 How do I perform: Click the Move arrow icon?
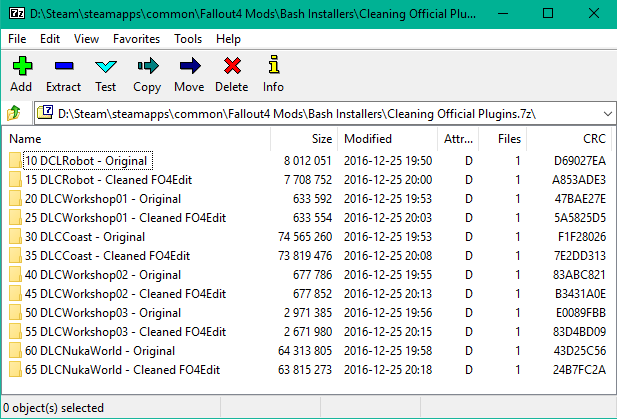(x=190, y=66)
